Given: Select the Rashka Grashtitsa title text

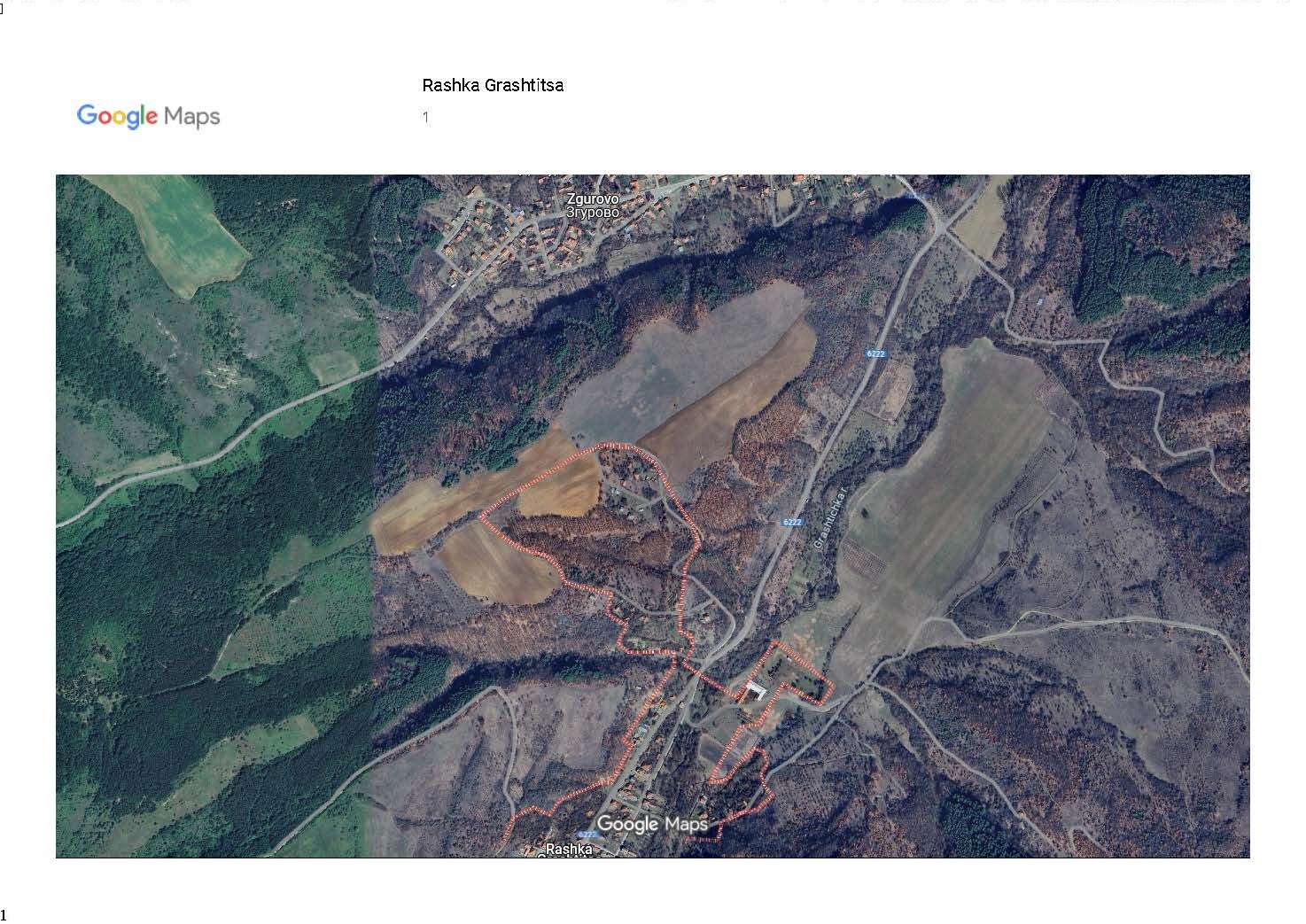Looking at the screenshot, I should pyautogui.click(x=493, y=86).
